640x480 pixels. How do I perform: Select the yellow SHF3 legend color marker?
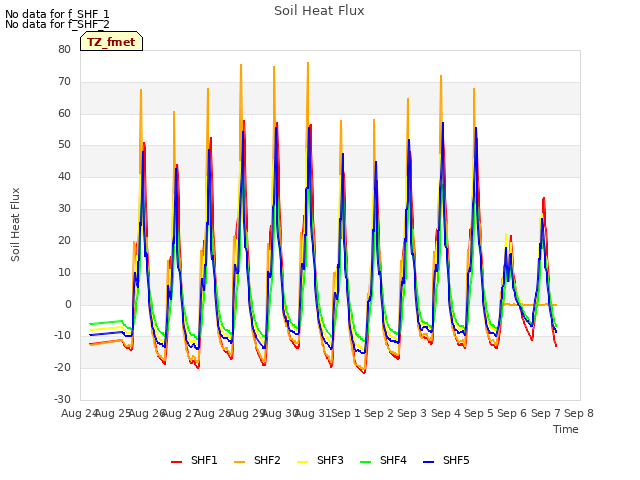(302, 462)
